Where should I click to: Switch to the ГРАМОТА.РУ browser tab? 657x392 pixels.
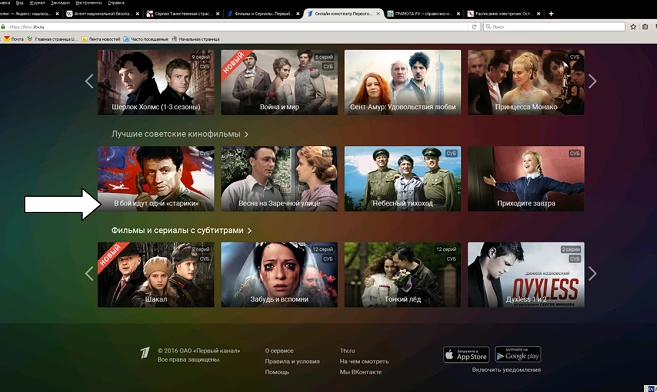(x=423, y=13)
